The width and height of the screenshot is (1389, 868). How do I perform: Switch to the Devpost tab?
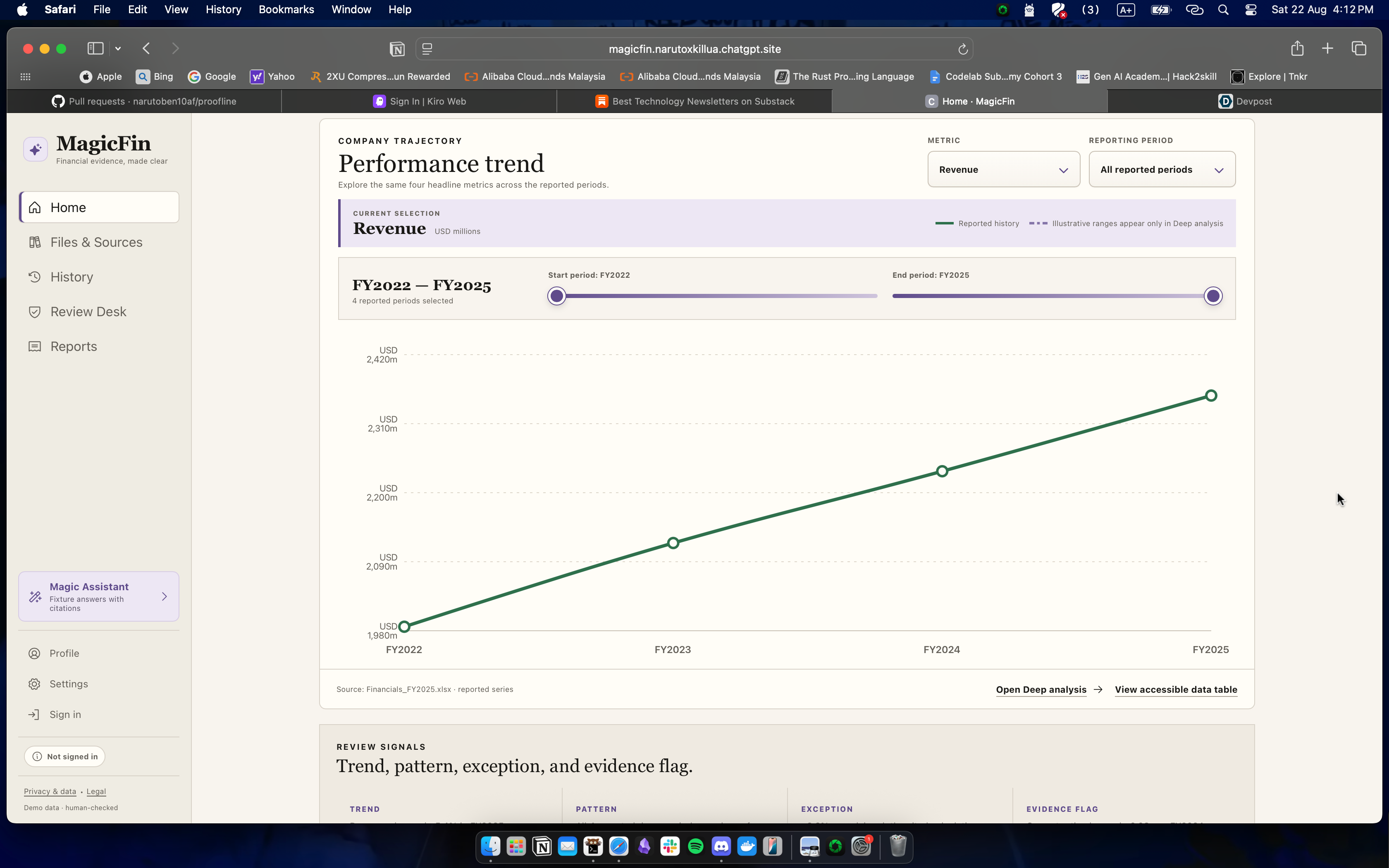[x=1245, y=101]
